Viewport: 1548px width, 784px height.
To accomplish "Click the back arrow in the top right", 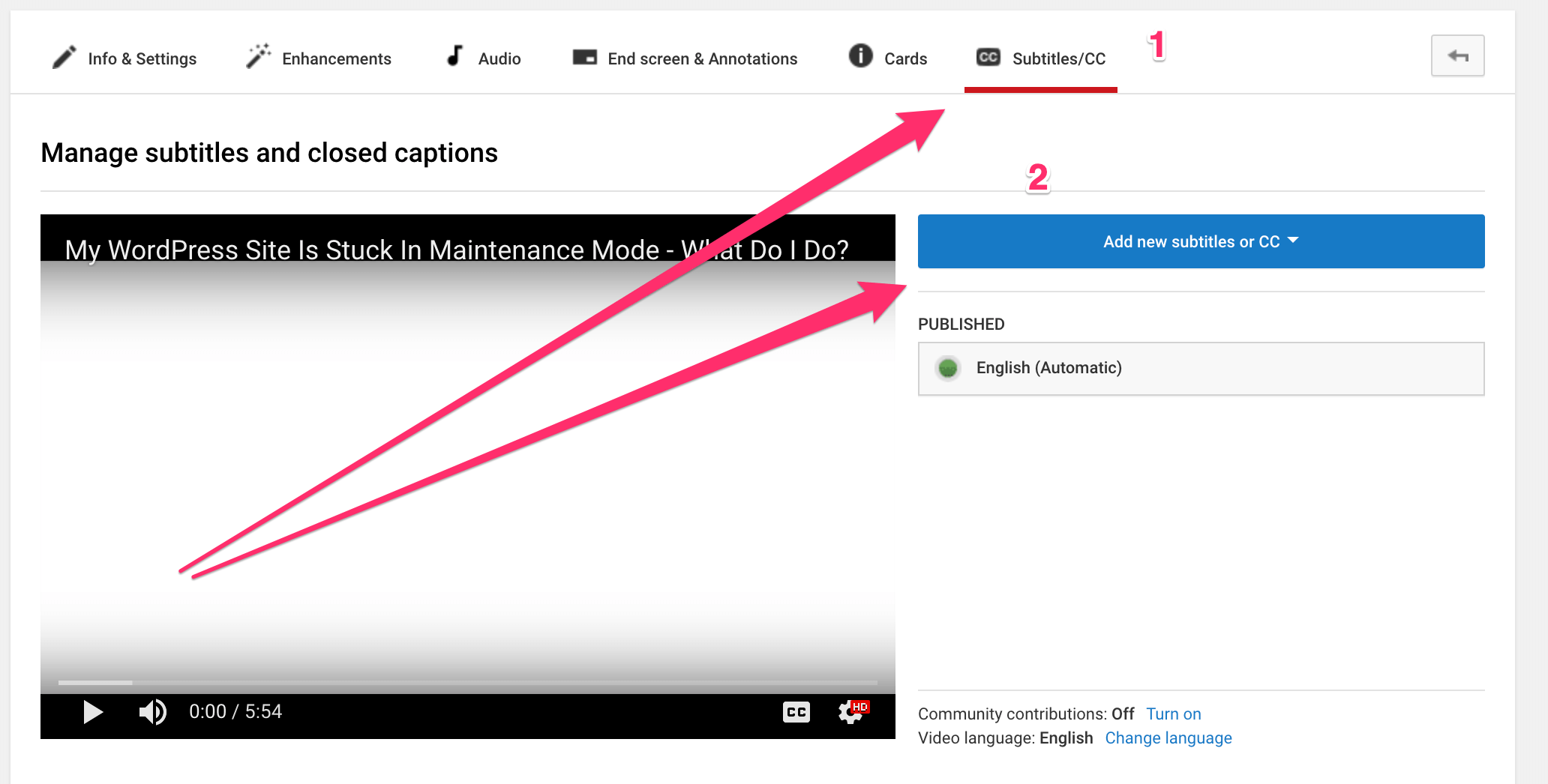I will (x=1457, y=55).
